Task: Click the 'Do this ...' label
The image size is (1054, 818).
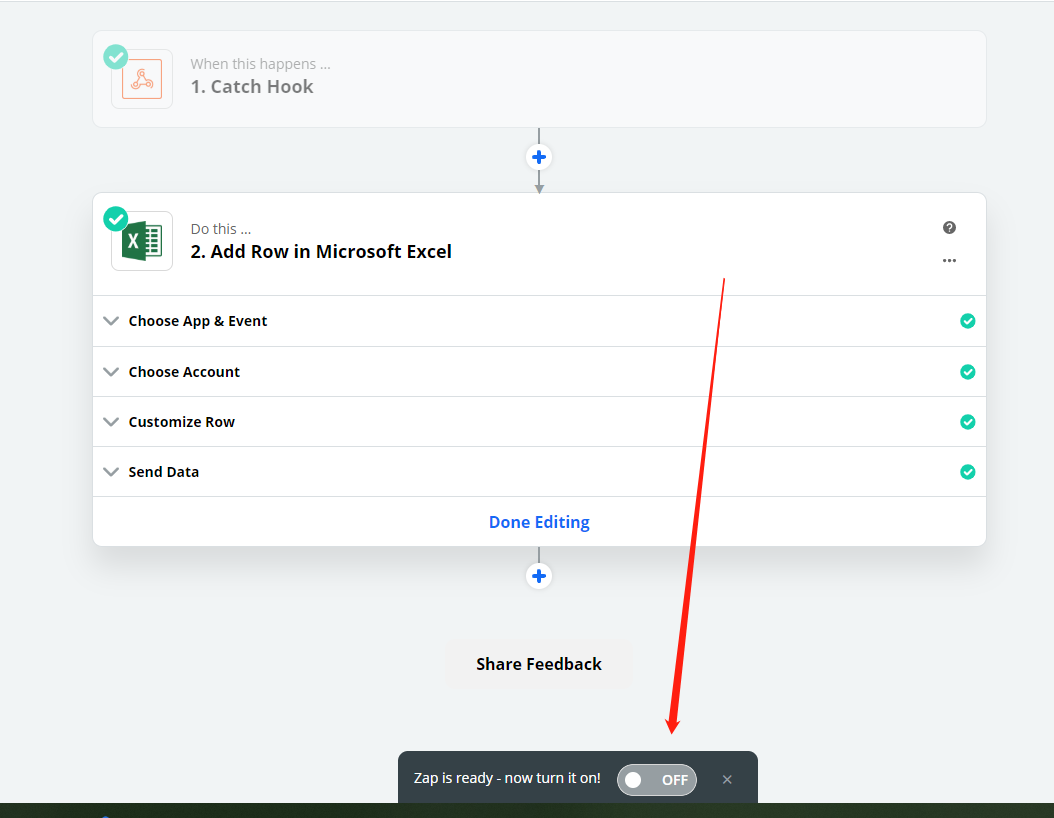Action: click(x=220, y=229)
